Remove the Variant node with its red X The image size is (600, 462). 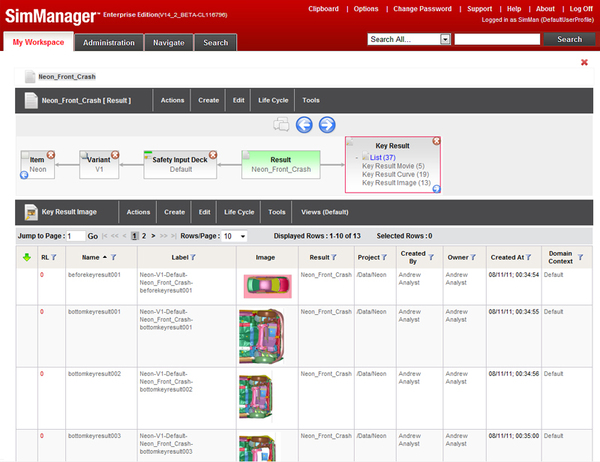pos(114,155)
